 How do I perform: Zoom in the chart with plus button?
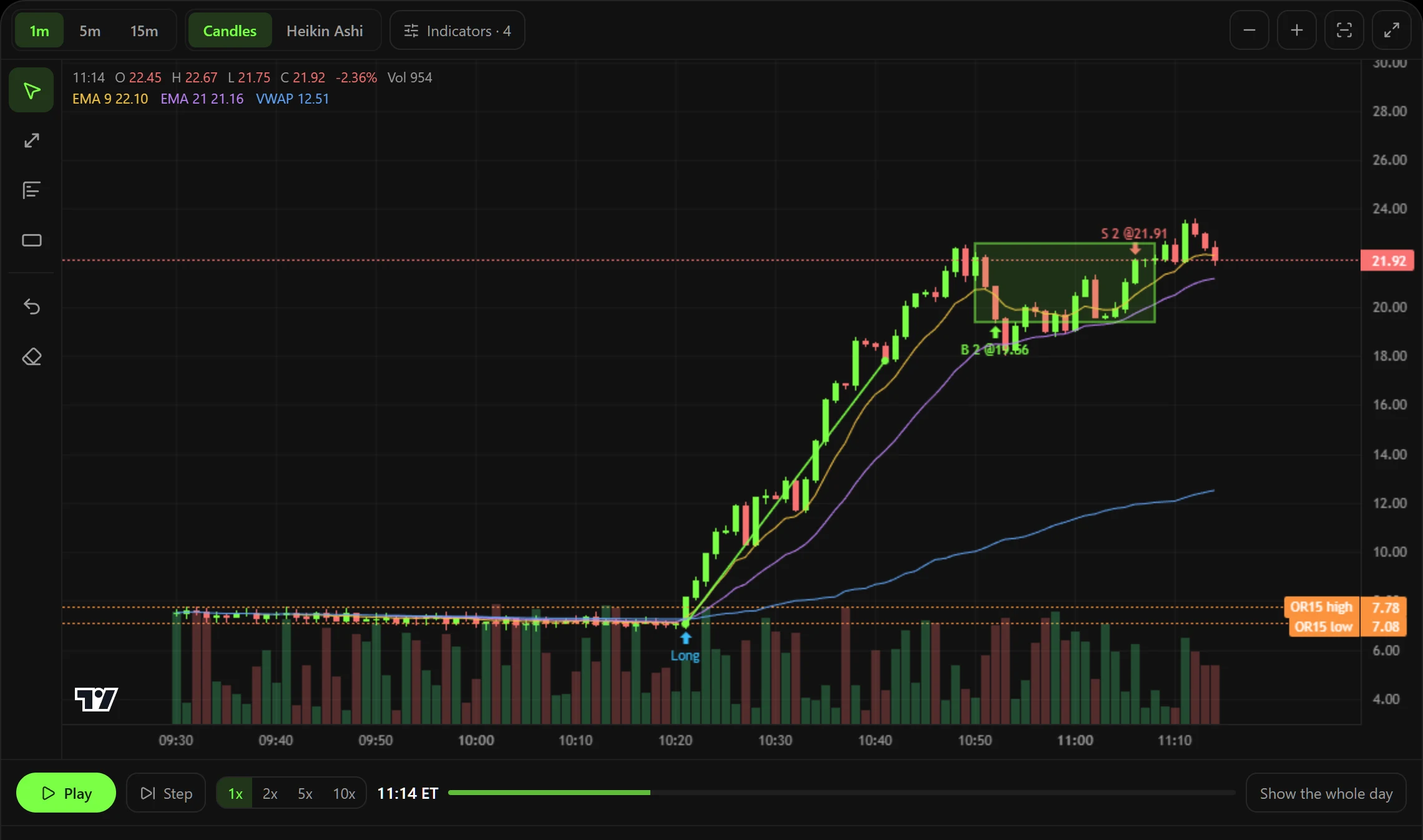(x=1296, y=30)
